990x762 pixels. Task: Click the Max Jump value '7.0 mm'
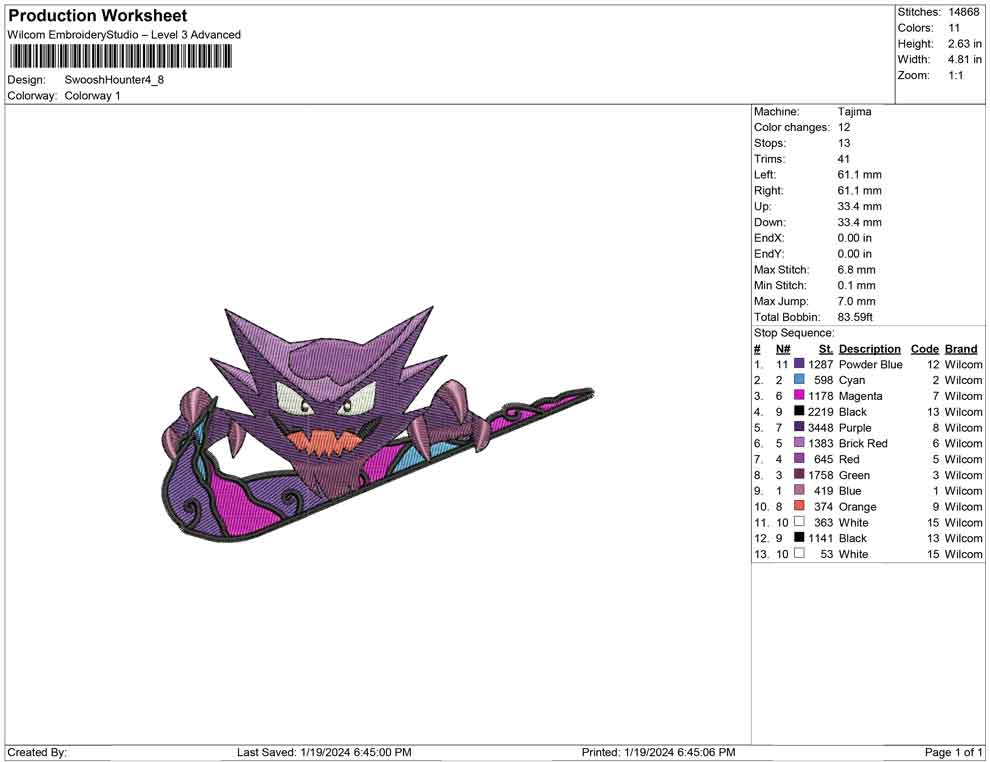pos(856,301)
